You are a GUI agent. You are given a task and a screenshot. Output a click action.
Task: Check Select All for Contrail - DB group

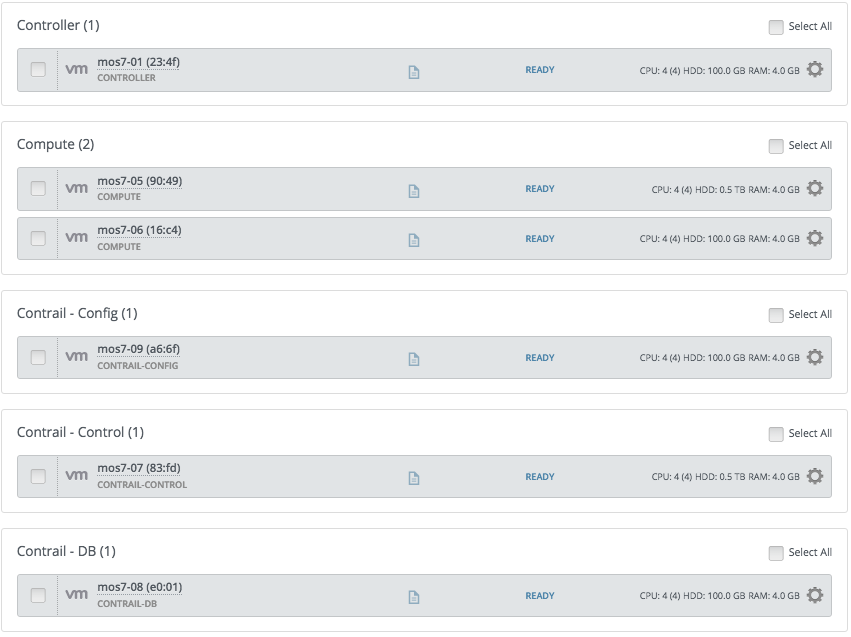click(x=776, y=553)
